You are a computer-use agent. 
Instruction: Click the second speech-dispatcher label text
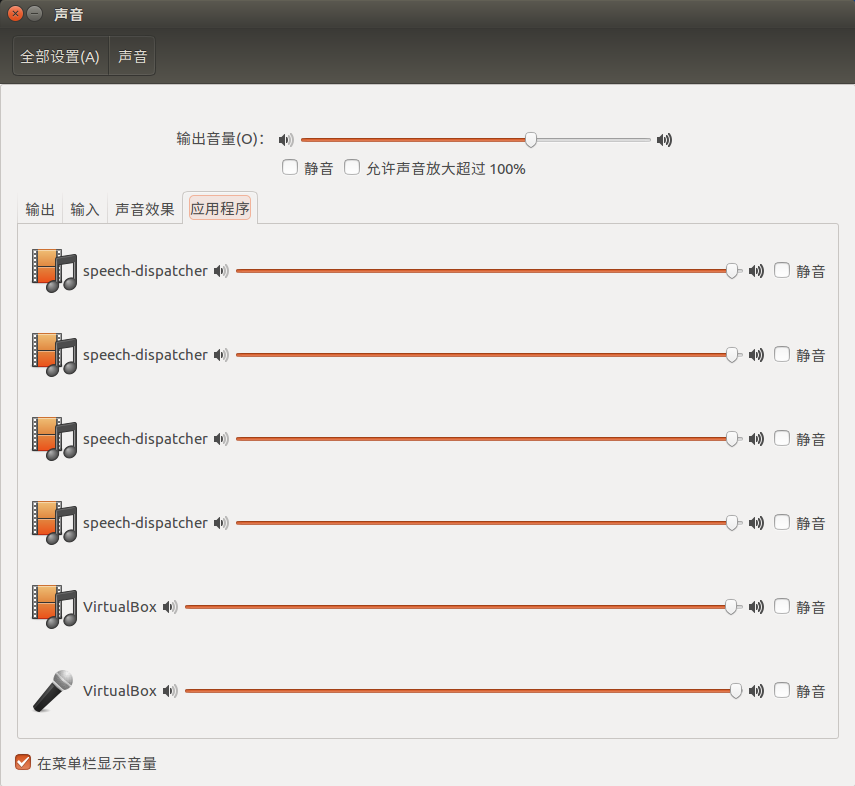coord(145,355)
